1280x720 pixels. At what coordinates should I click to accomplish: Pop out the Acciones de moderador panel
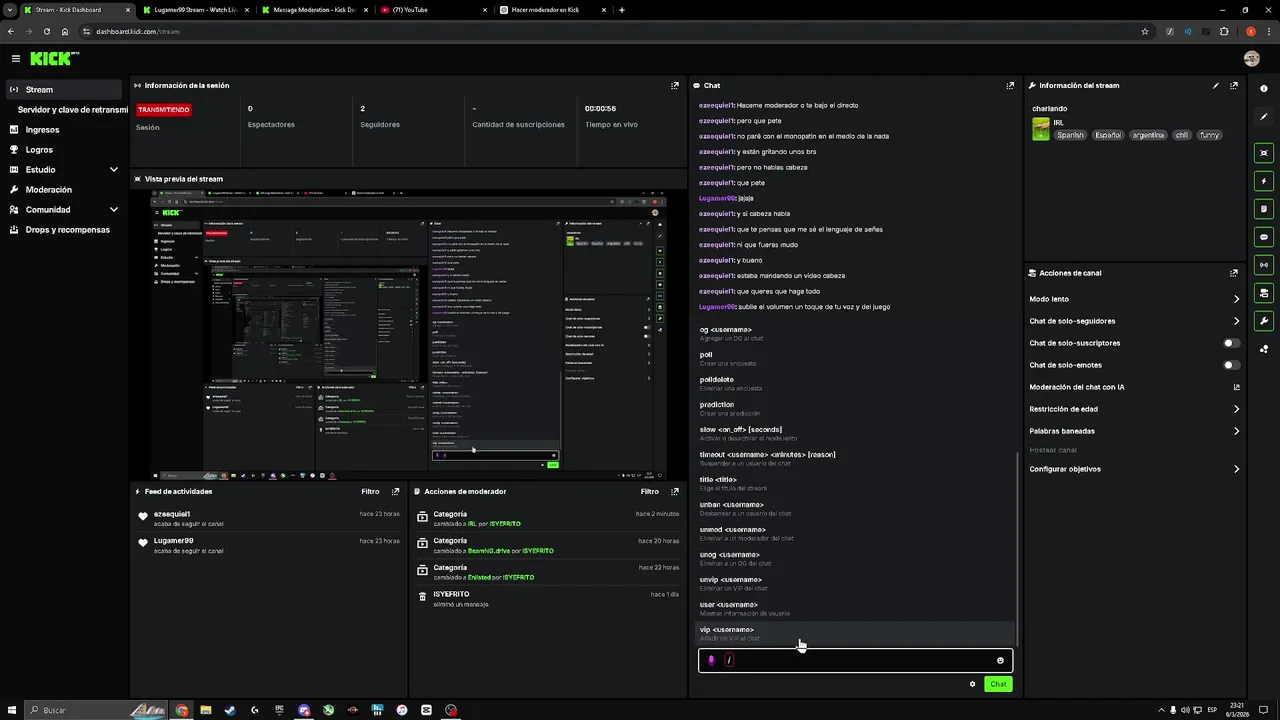(x=675, y=491)
